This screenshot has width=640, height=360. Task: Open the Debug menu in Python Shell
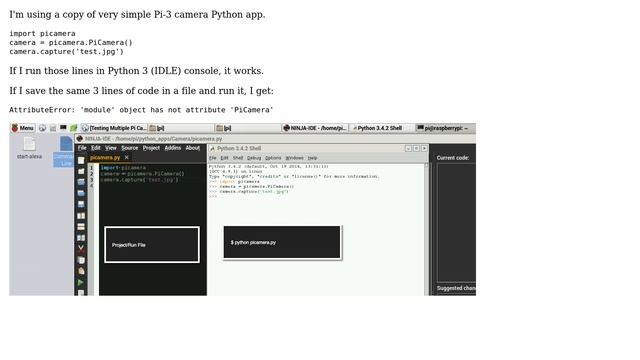tap(254, 158)
